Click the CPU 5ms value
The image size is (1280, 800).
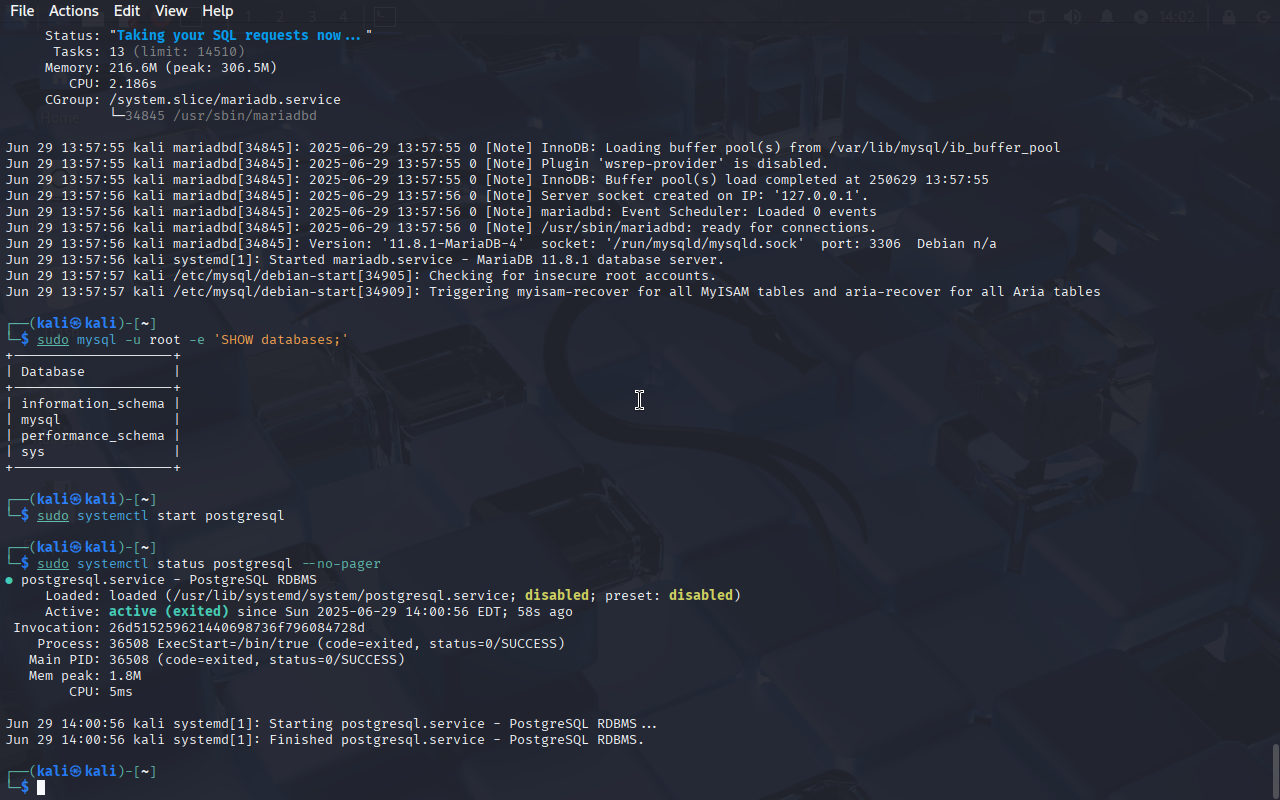[x=121, y=691]
